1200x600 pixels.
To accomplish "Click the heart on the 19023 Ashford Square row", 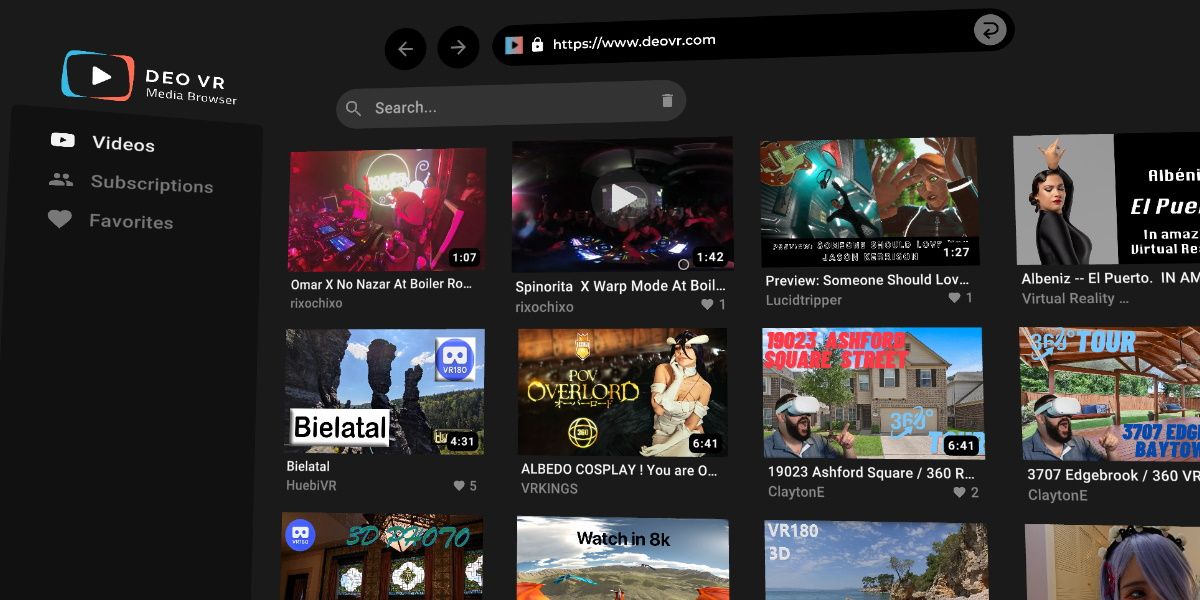I will [959, 492].
